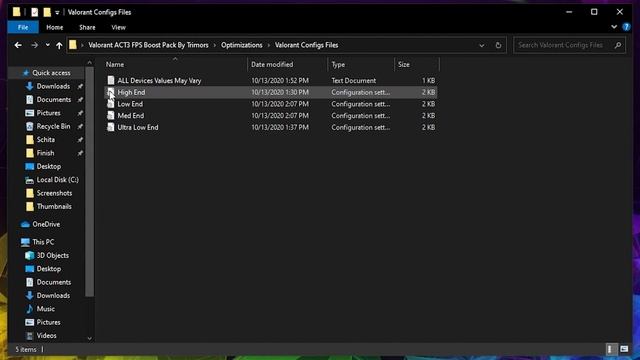Image resolution: width=640 pixels, height=360 pixels.
Task: Open the View ribbon tab
Action: point(118,27)
